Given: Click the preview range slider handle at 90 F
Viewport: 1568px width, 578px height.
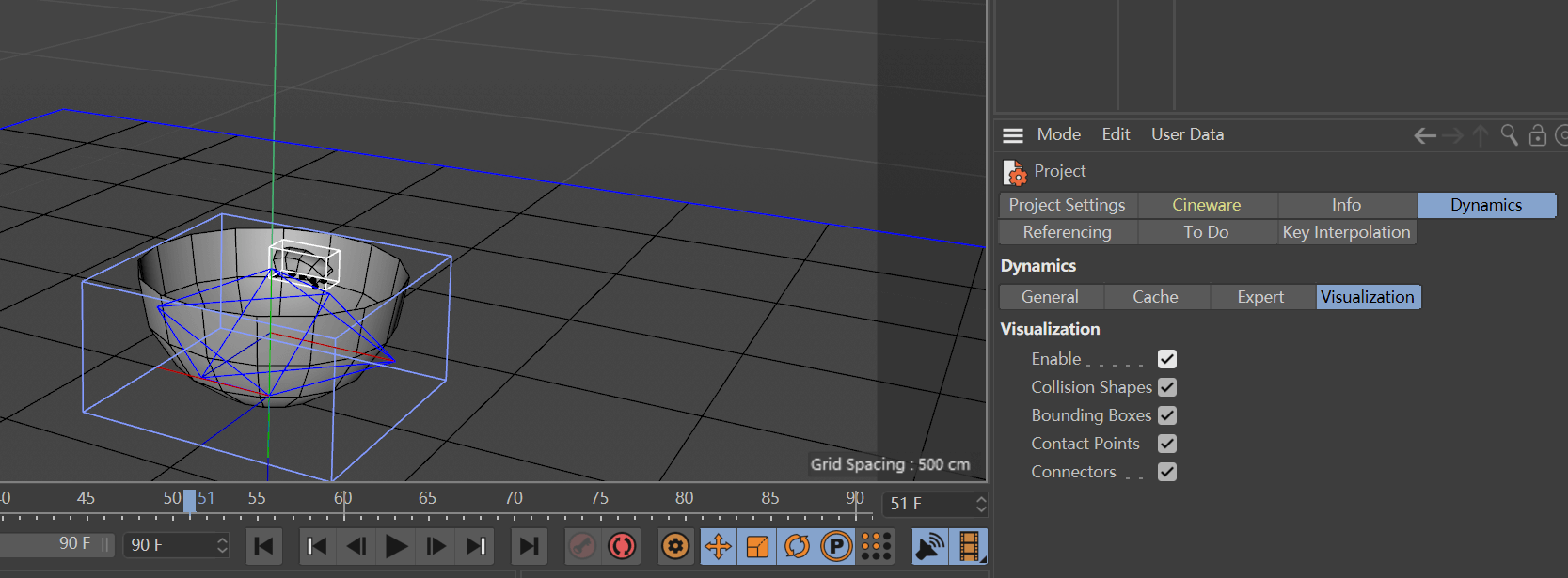Looking at the screenshot, I should click(104, 544).
